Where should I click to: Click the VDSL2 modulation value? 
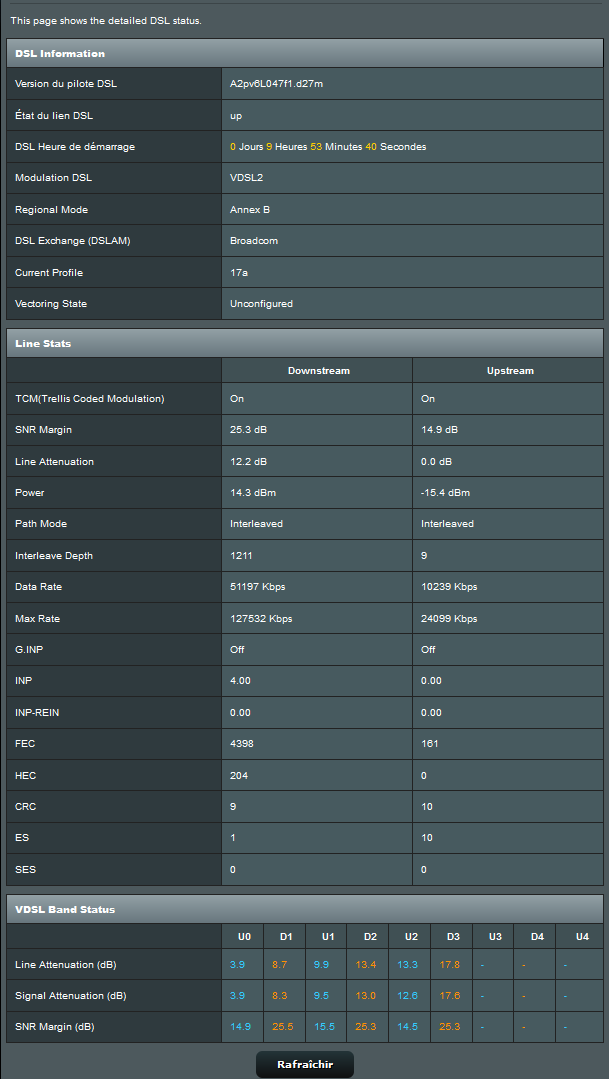pos(246,178)
